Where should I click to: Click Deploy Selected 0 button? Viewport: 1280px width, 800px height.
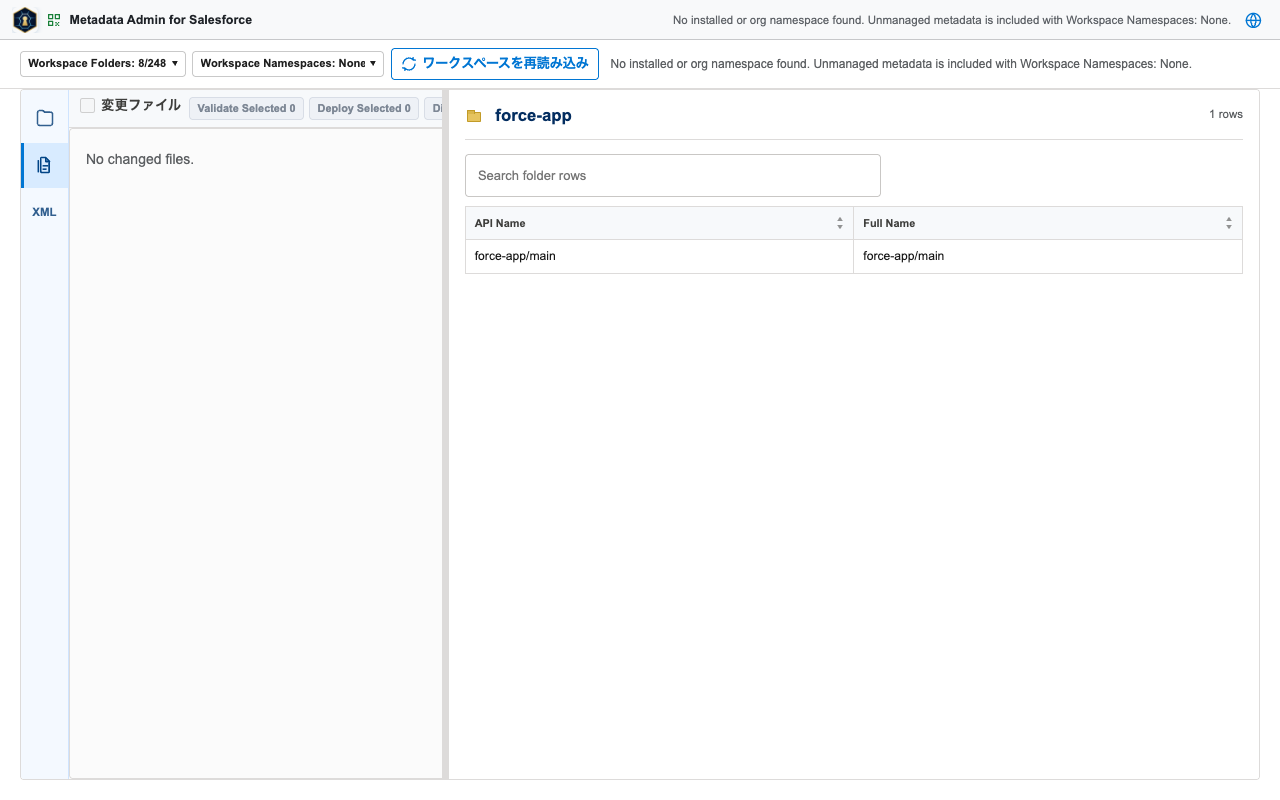[364, 109]
